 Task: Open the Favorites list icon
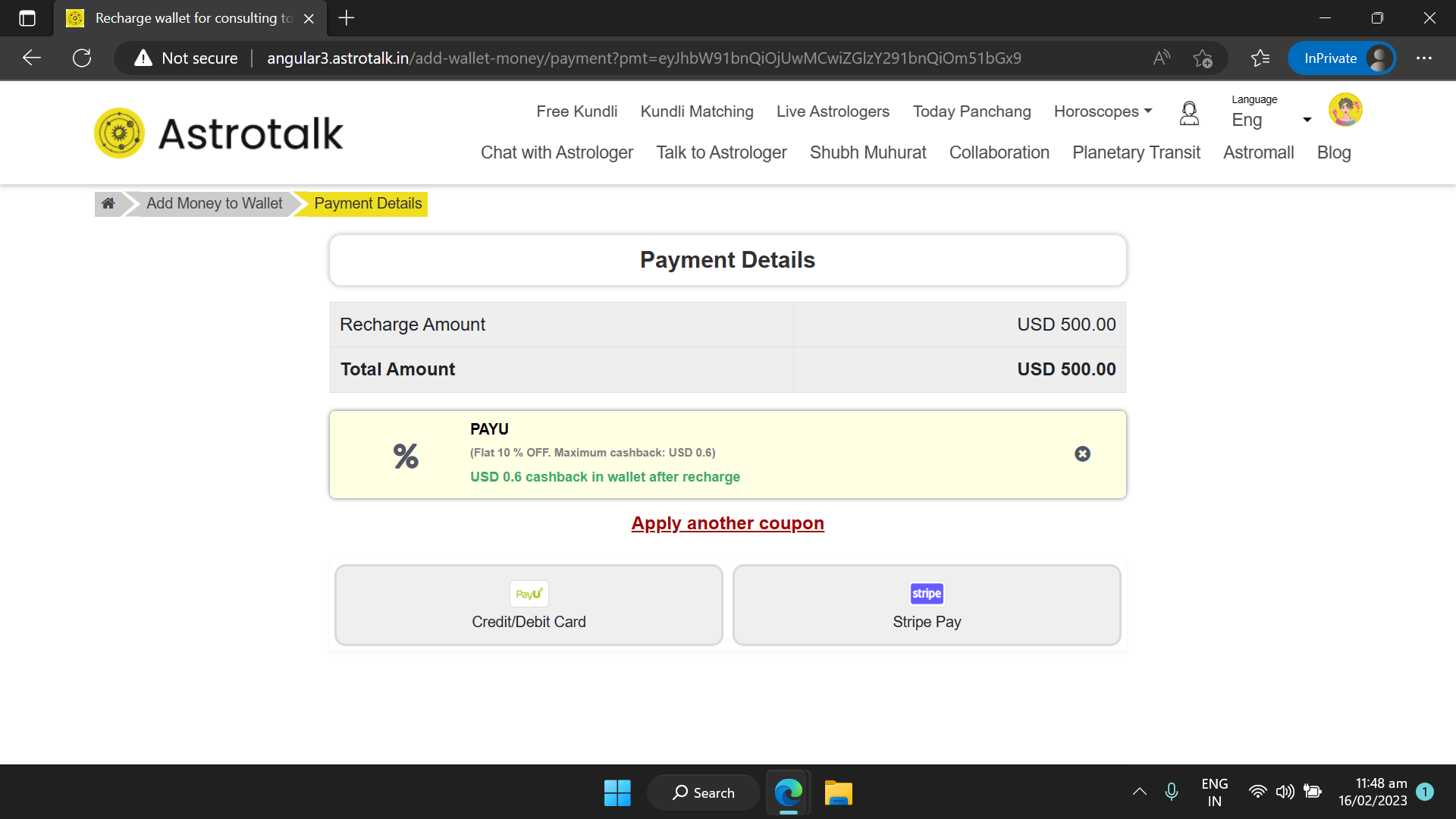coord(1260,58)
